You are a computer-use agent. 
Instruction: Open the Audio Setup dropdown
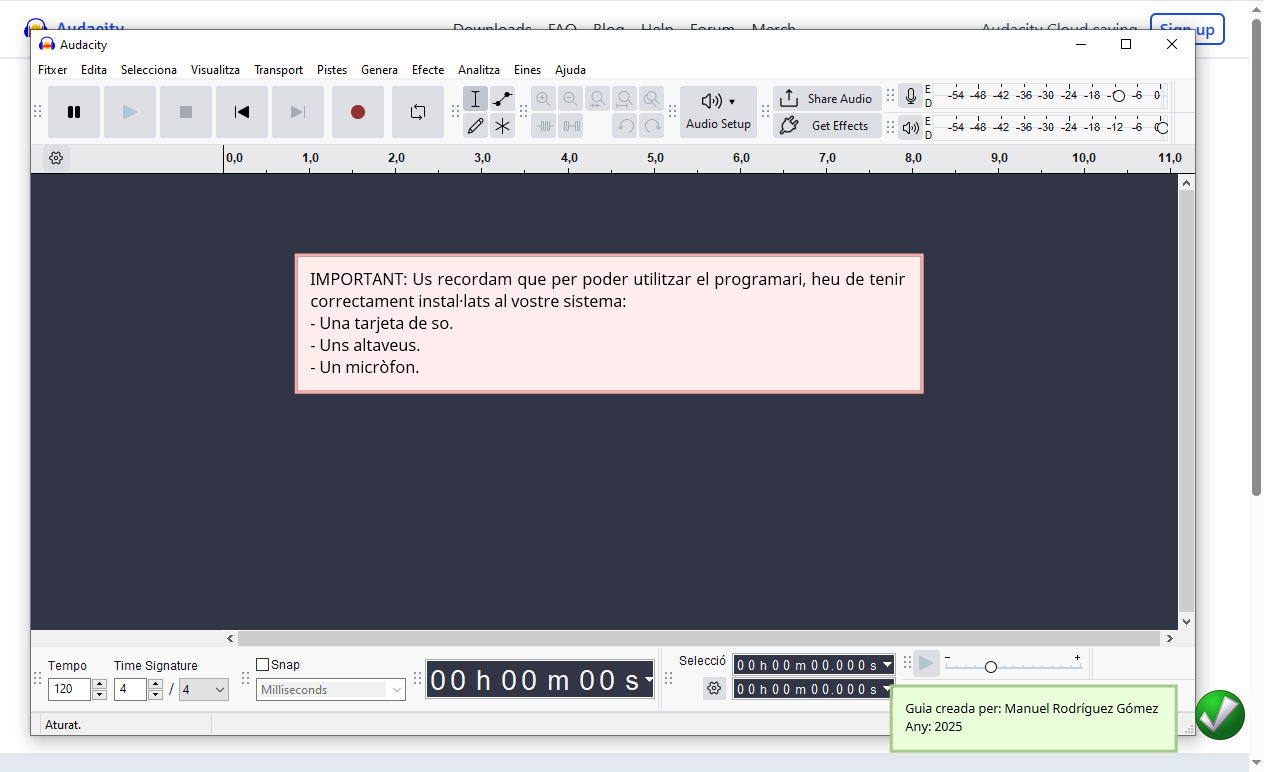[x=718, y=112]
